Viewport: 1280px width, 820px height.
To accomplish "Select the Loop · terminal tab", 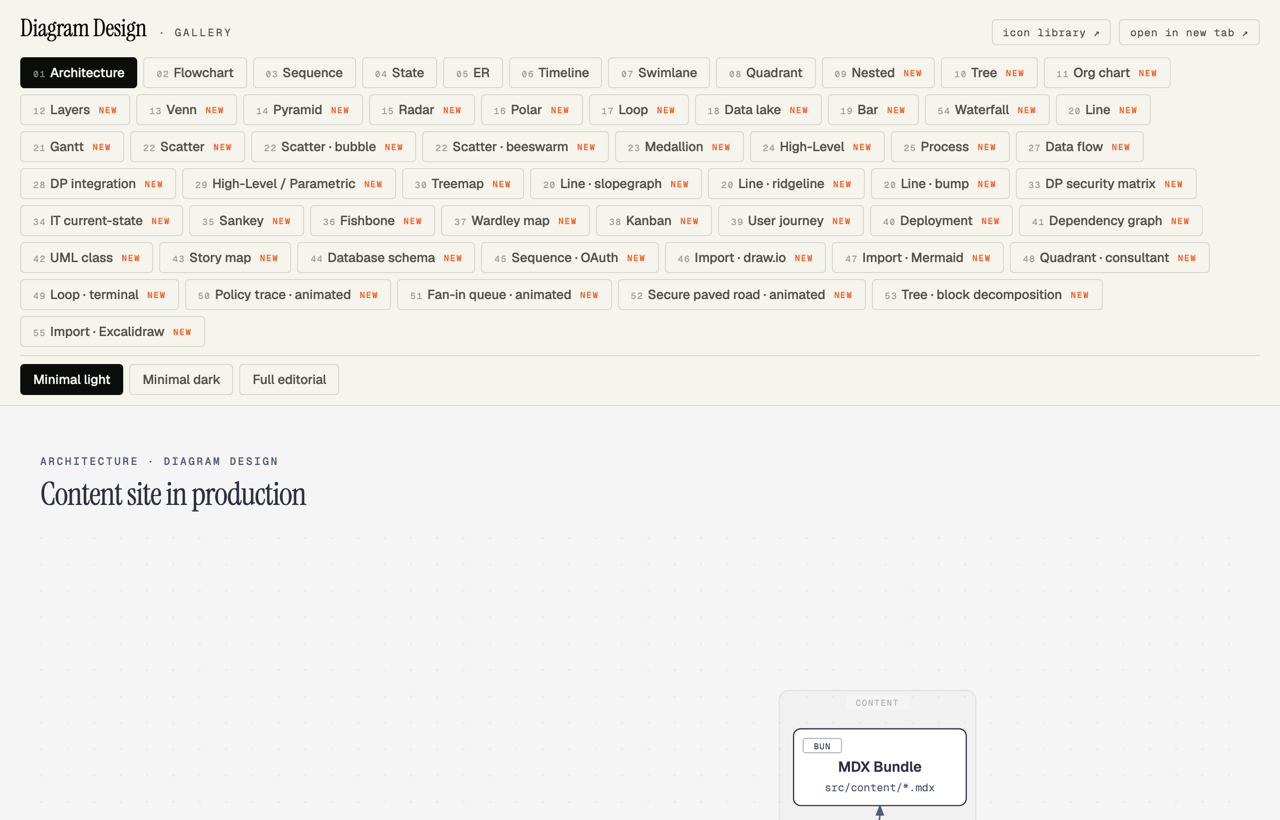I will (100, 295).
